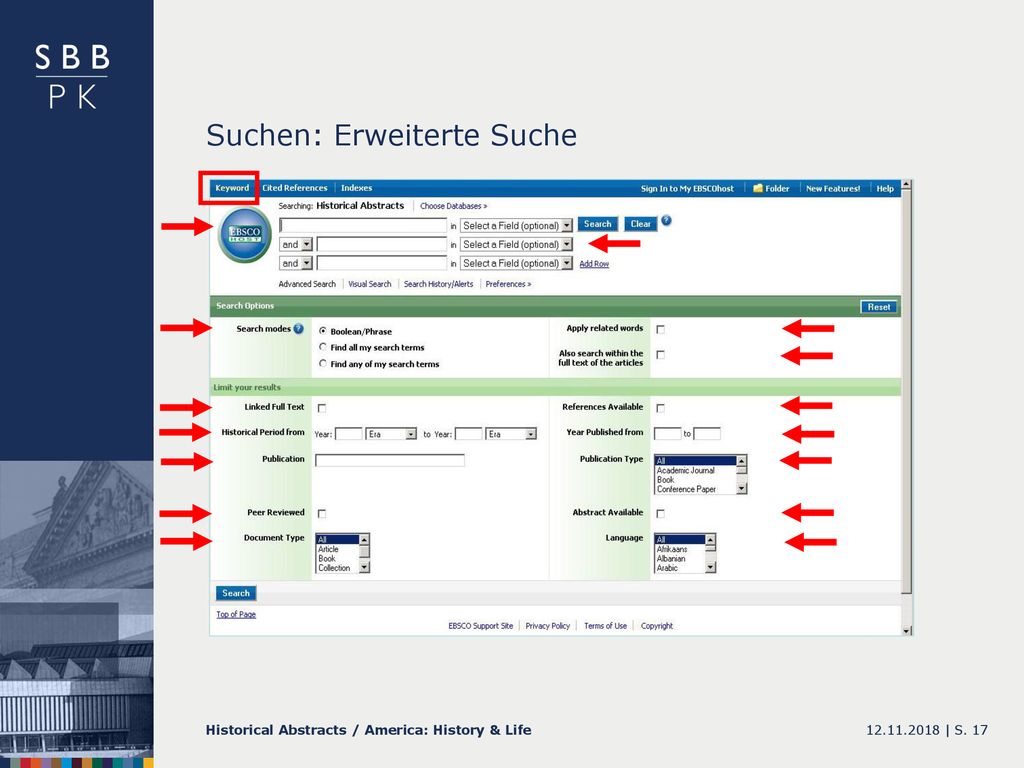
Task: Open second row Select a Field dropdown
Action: pyautogui.click(x=517, y=244)
